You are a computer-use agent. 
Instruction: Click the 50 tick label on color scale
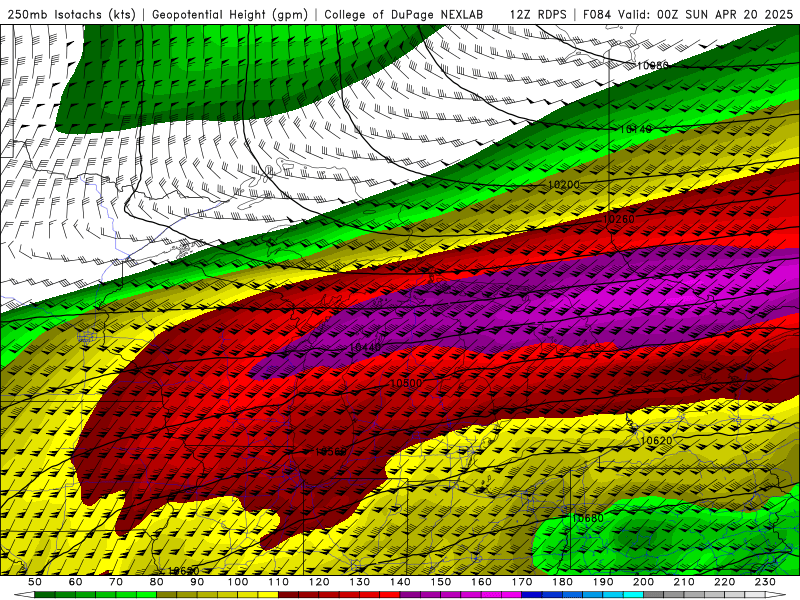coord(35,582)
